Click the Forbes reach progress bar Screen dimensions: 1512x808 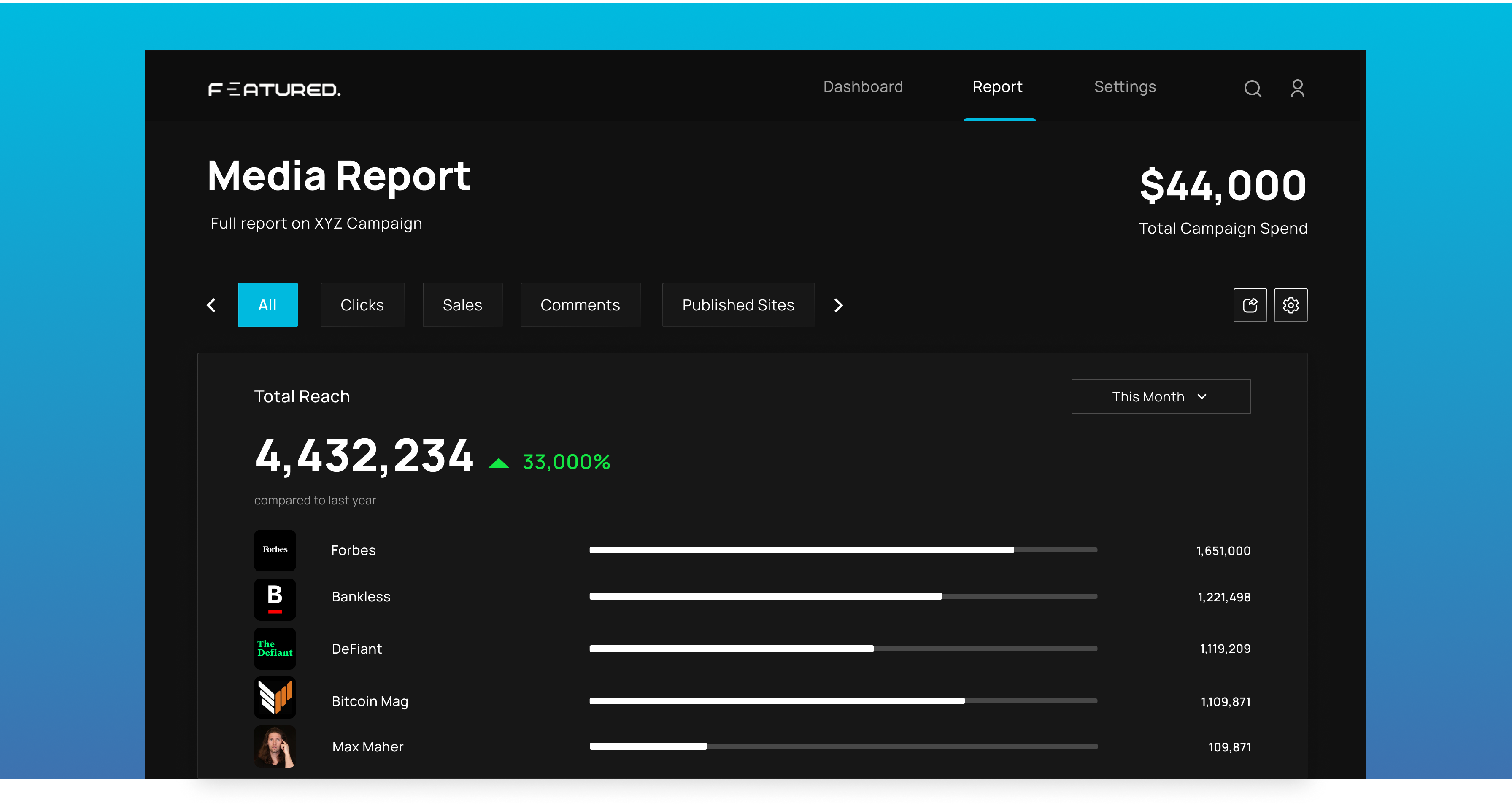(843, 550)
